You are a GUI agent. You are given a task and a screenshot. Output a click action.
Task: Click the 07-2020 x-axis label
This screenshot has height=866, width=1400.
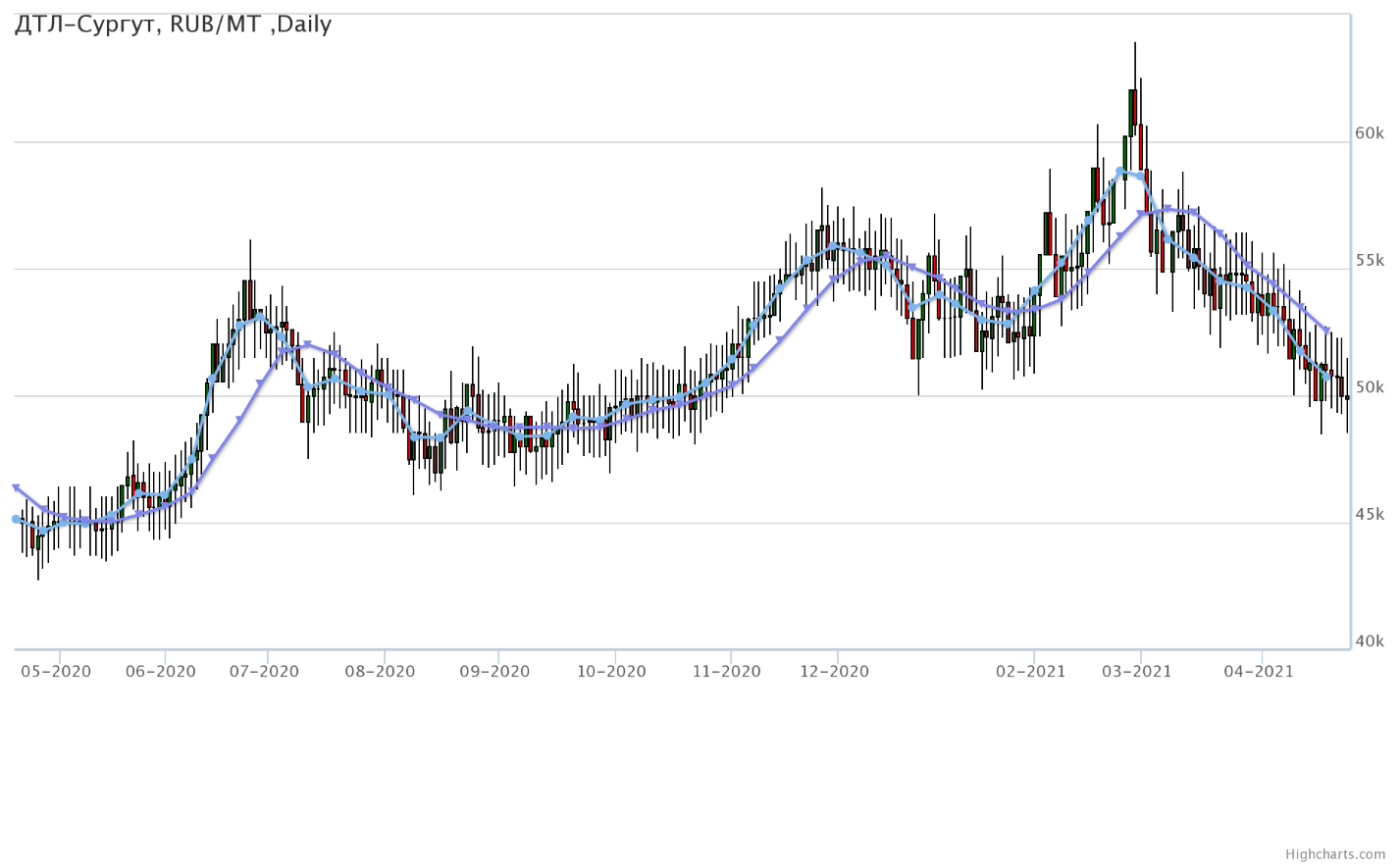coord(265,672)
